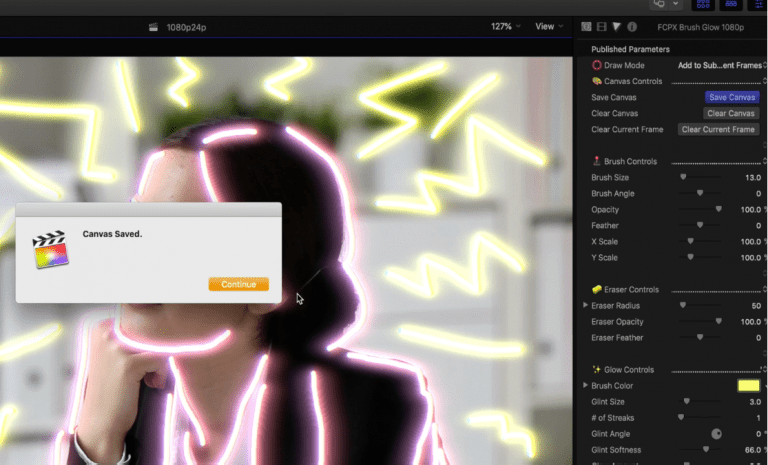Click the X Scale value 100.0
The image size is (768, 465).
tap(751, 242)
